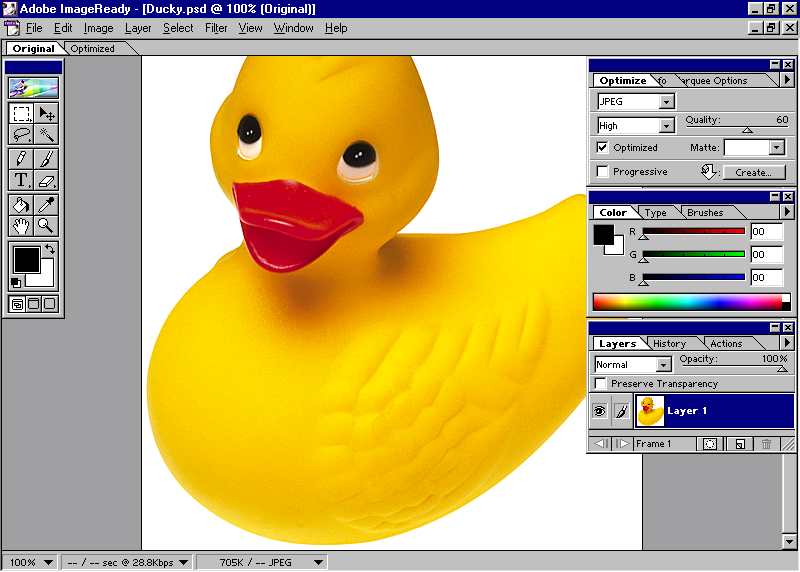This screenshot has height=572, width=800.
Task: Click the Create... button
Action: click(x=752, y=172)
